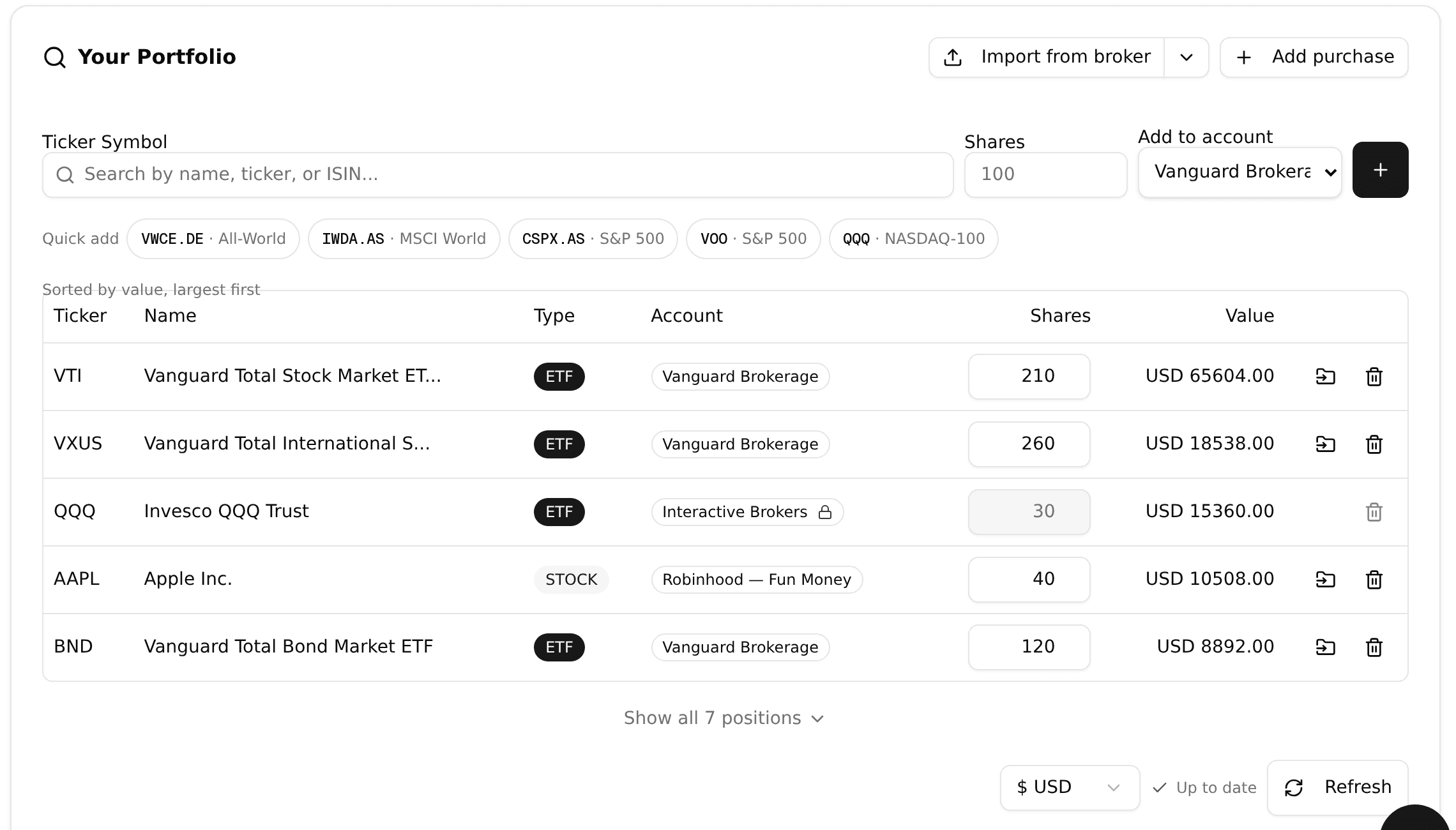The image size is (1456, 830).
Task: Click the Value column header
Action: click(1250, 316)
